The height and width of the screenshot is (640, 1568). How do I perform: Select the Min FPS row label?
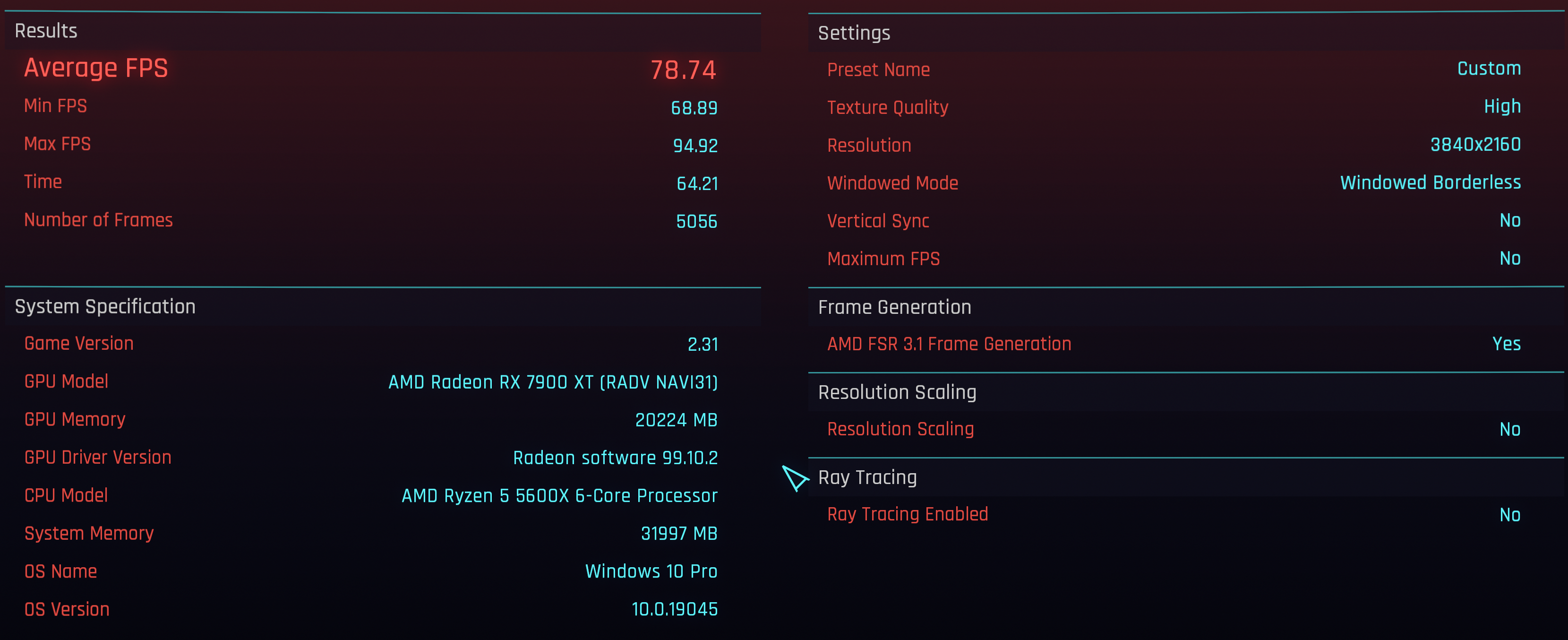pyautogui.click(x=55, y=106)
